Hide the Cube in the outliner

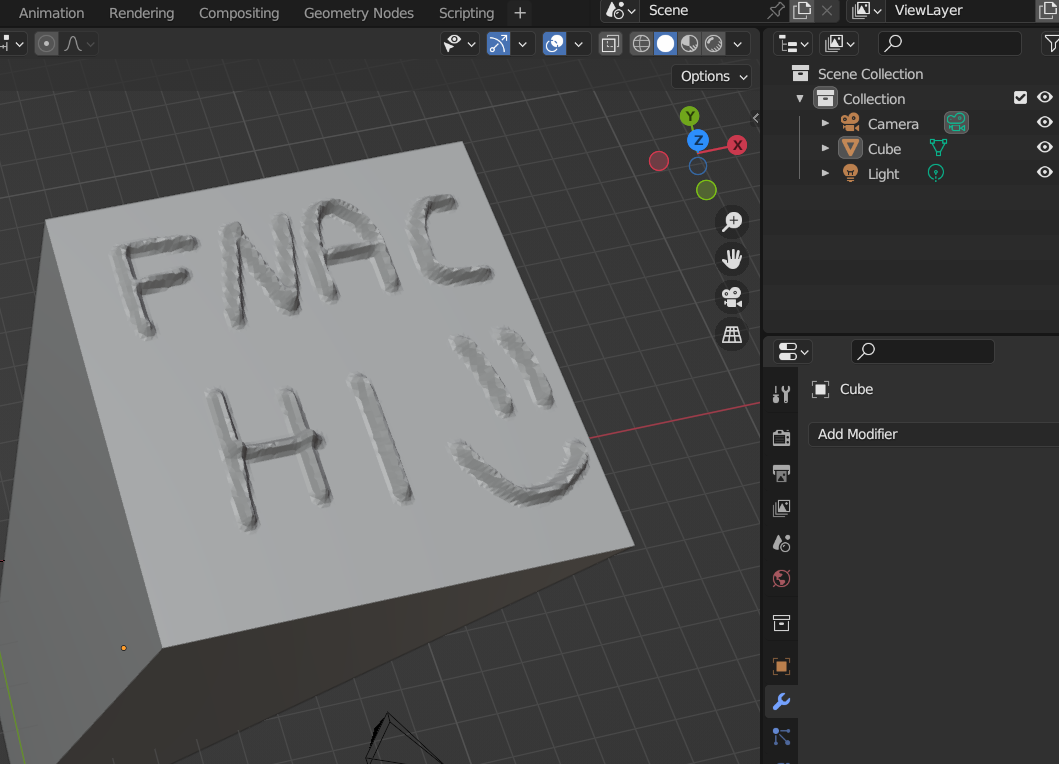pos(1045,148)
